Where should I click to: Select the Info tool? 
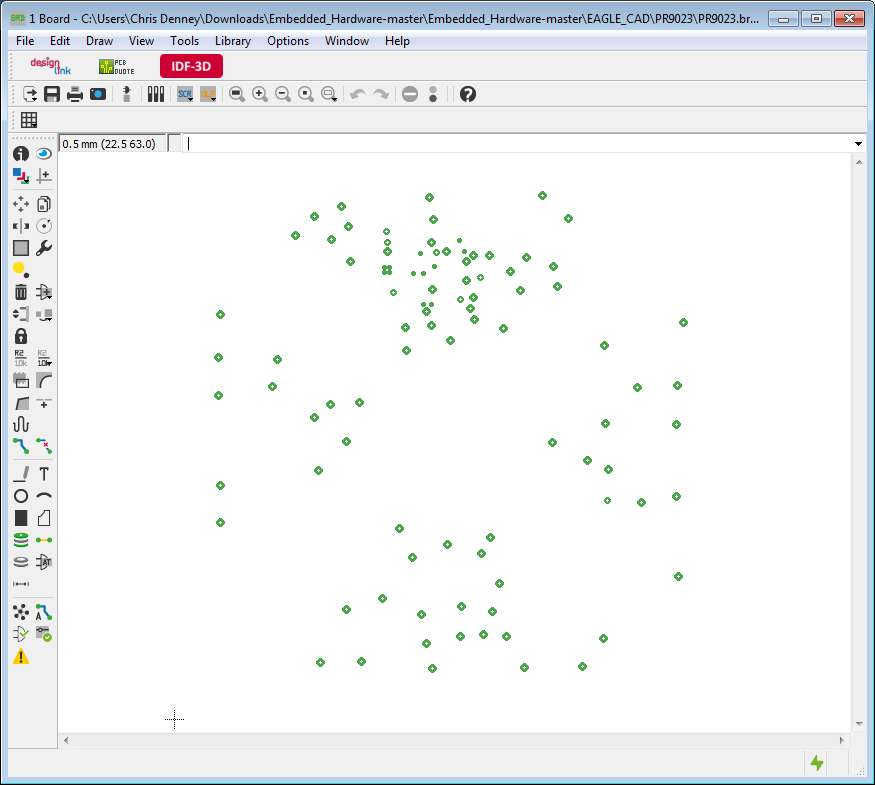point(21,154)
